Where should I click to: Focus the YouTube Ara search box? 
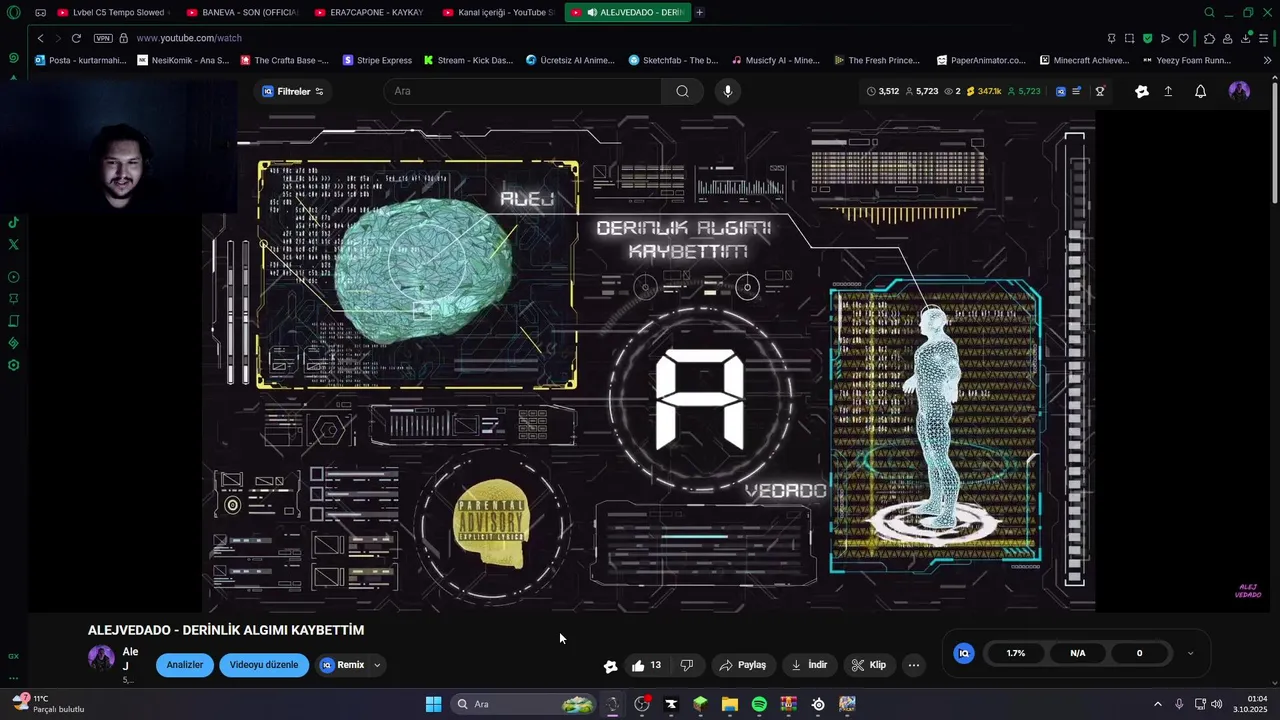[523, 91]
